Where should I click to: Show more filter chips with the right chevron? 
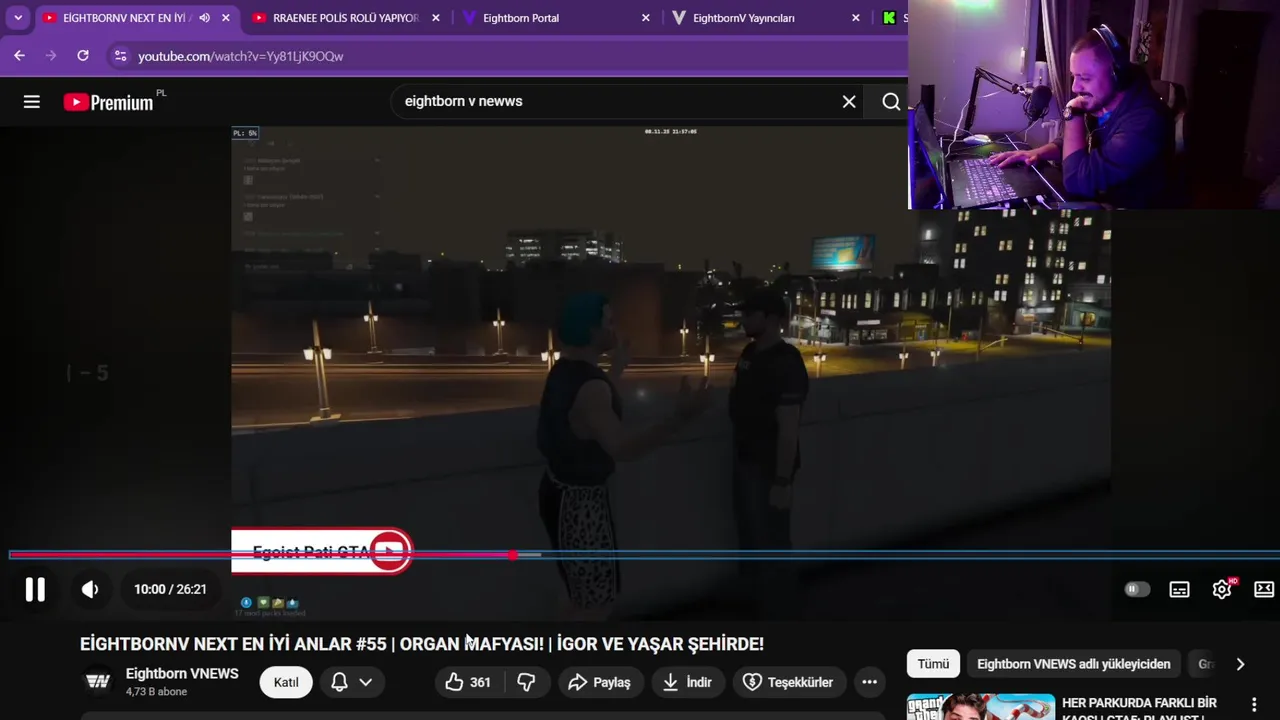[1240, 664]
